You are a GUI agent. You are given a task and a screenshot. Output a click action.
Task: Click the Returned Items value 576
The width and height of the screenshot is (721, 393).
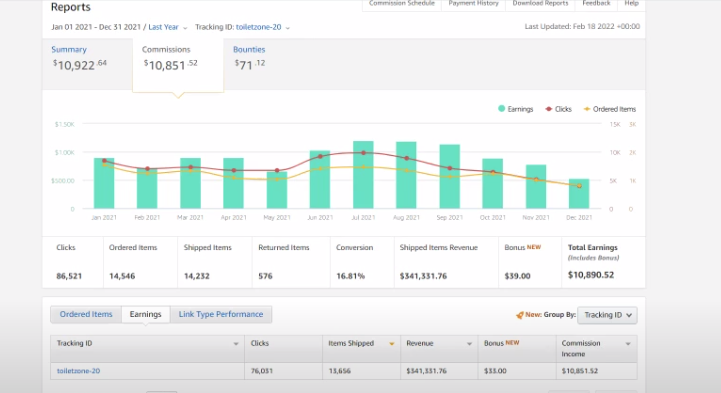(265, 276)
